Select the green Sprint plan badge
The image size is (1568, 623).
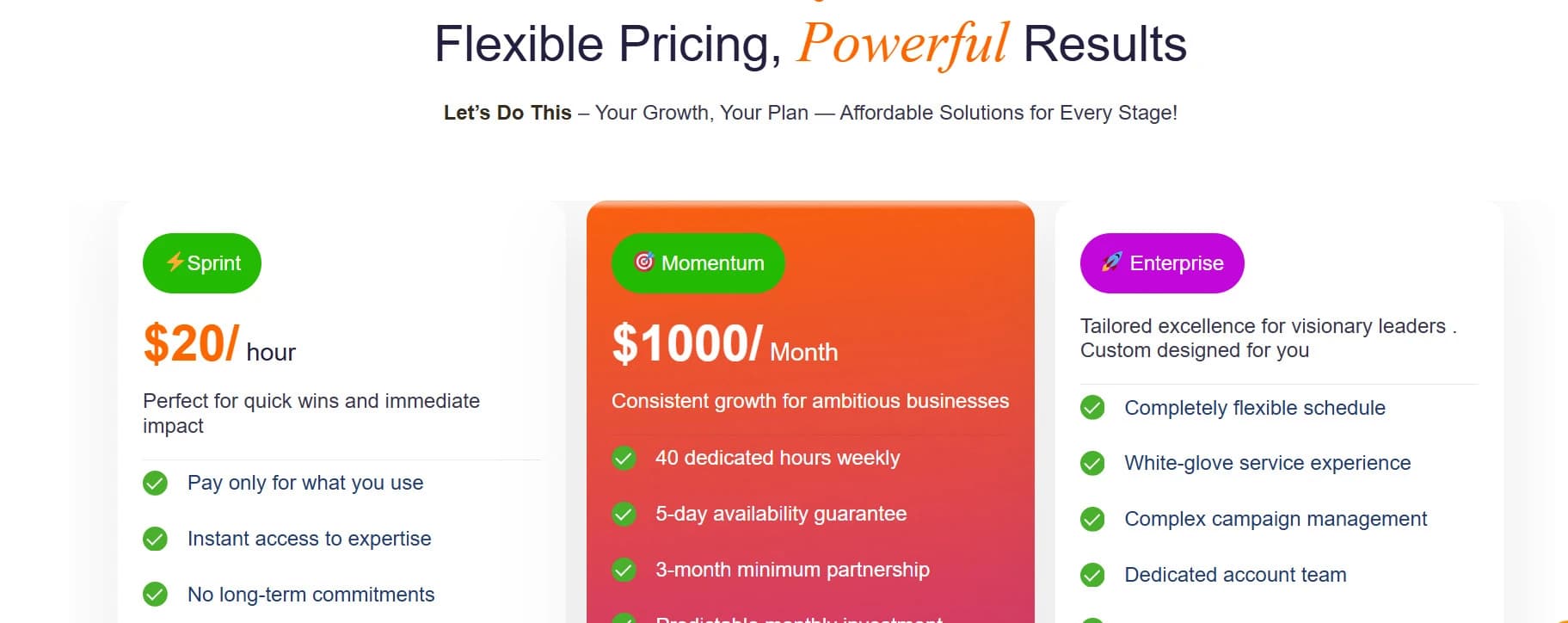202,263
